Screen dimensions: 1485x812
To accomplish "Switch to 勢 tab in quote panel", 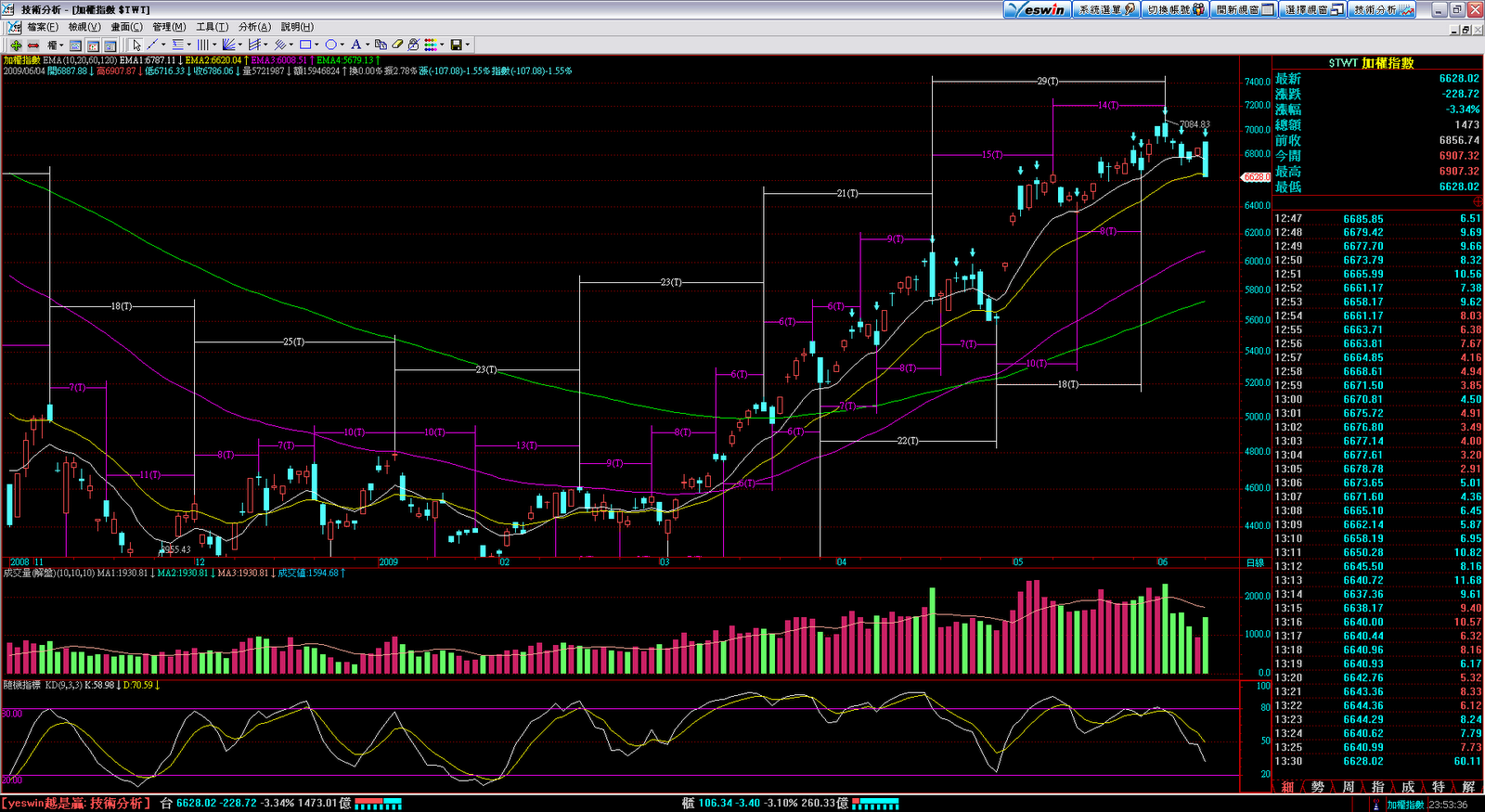I will click(1318, 787).
